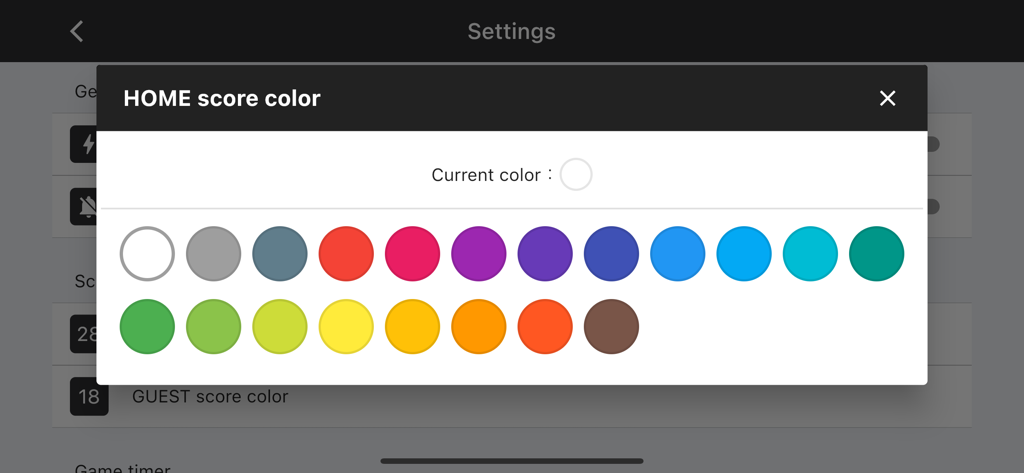Pick the gray color swatch
The image size is (1024, 473).
(213, 253)
